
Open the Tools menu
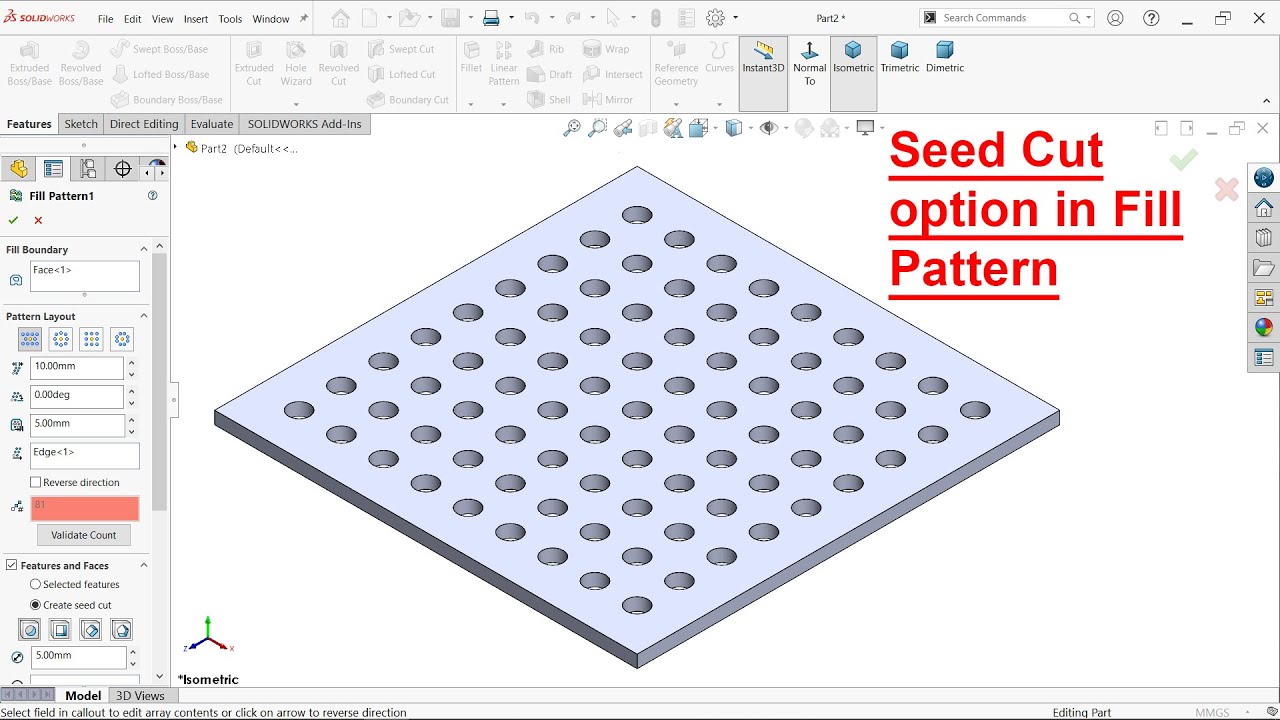[230, 19]
